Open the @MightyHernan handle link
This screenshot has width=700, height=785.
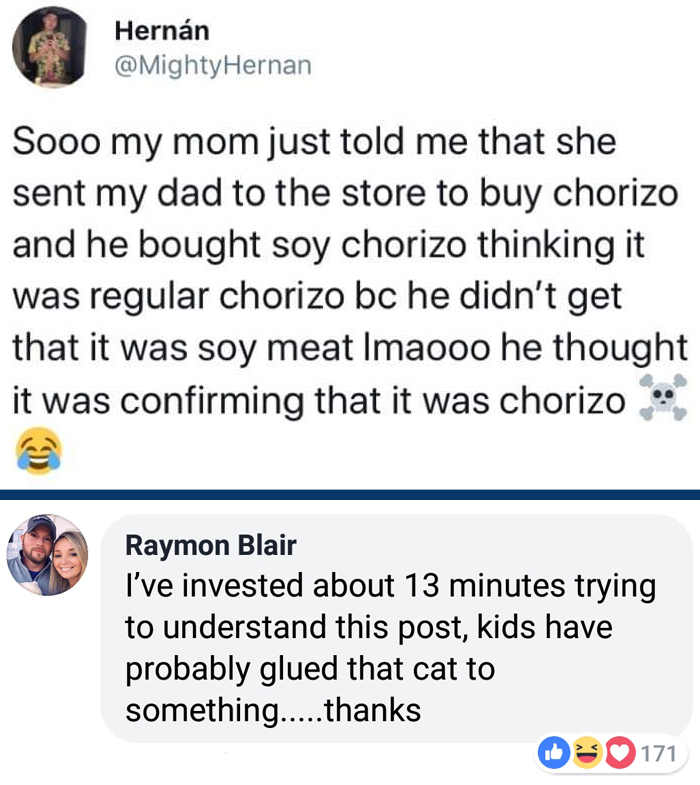(213, 65)
